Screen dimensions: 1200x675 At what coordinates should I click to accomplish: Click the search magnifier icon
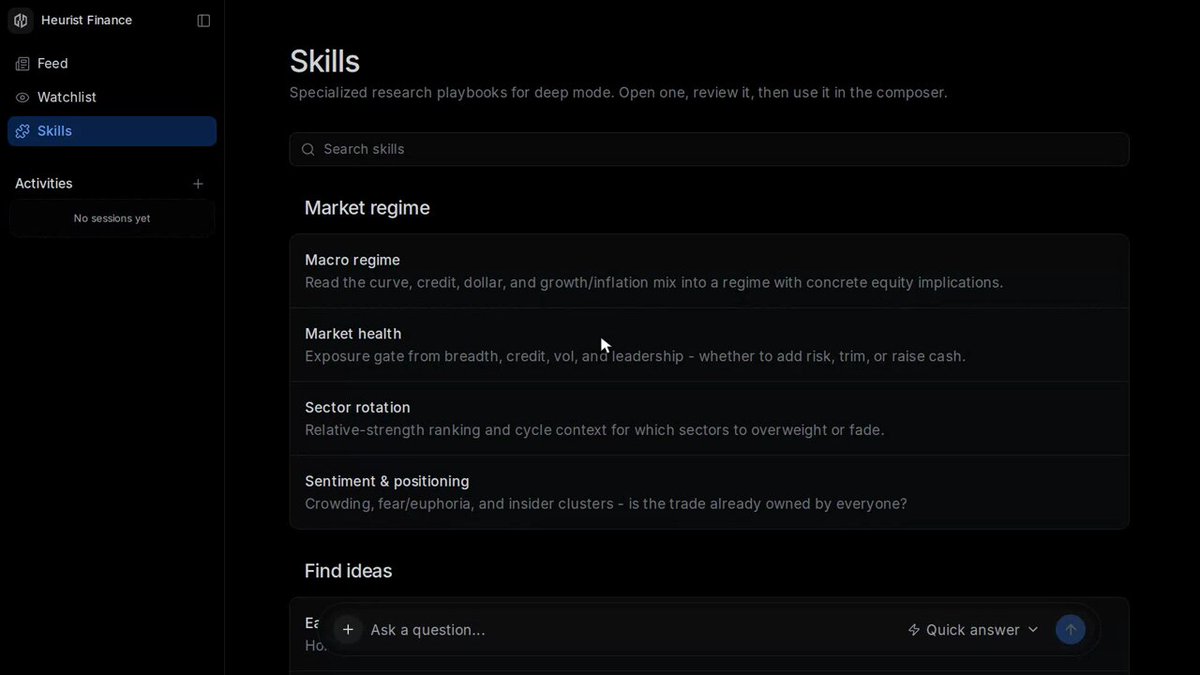click(x=308, y=150)
